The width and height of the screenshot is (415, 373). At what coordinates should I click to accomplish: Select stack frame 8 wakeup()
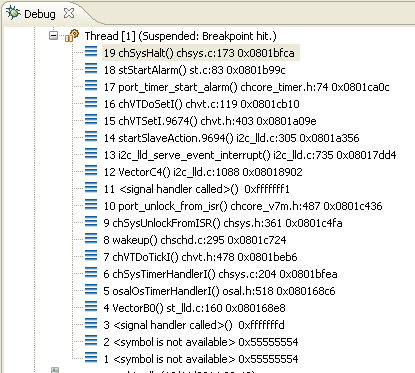195,240
